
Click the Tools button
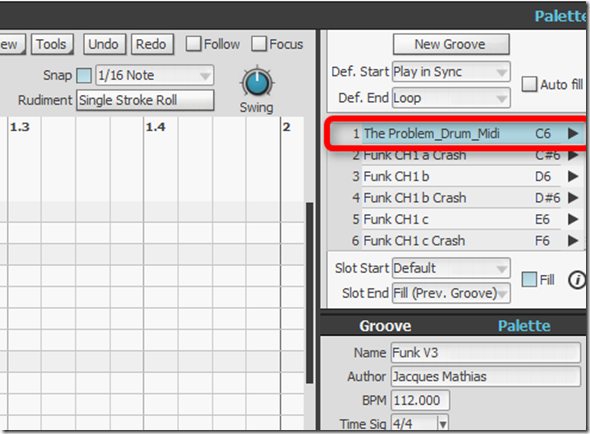[x=52, y=44]
